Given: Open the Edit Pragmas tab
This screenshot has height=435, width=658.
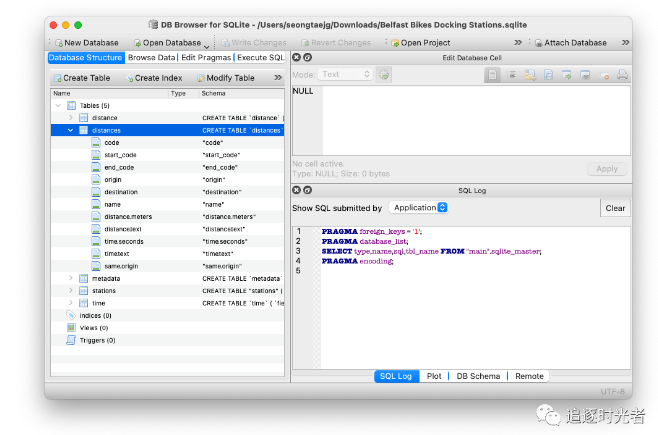Looking at the screenshot, I should [206, 57].
